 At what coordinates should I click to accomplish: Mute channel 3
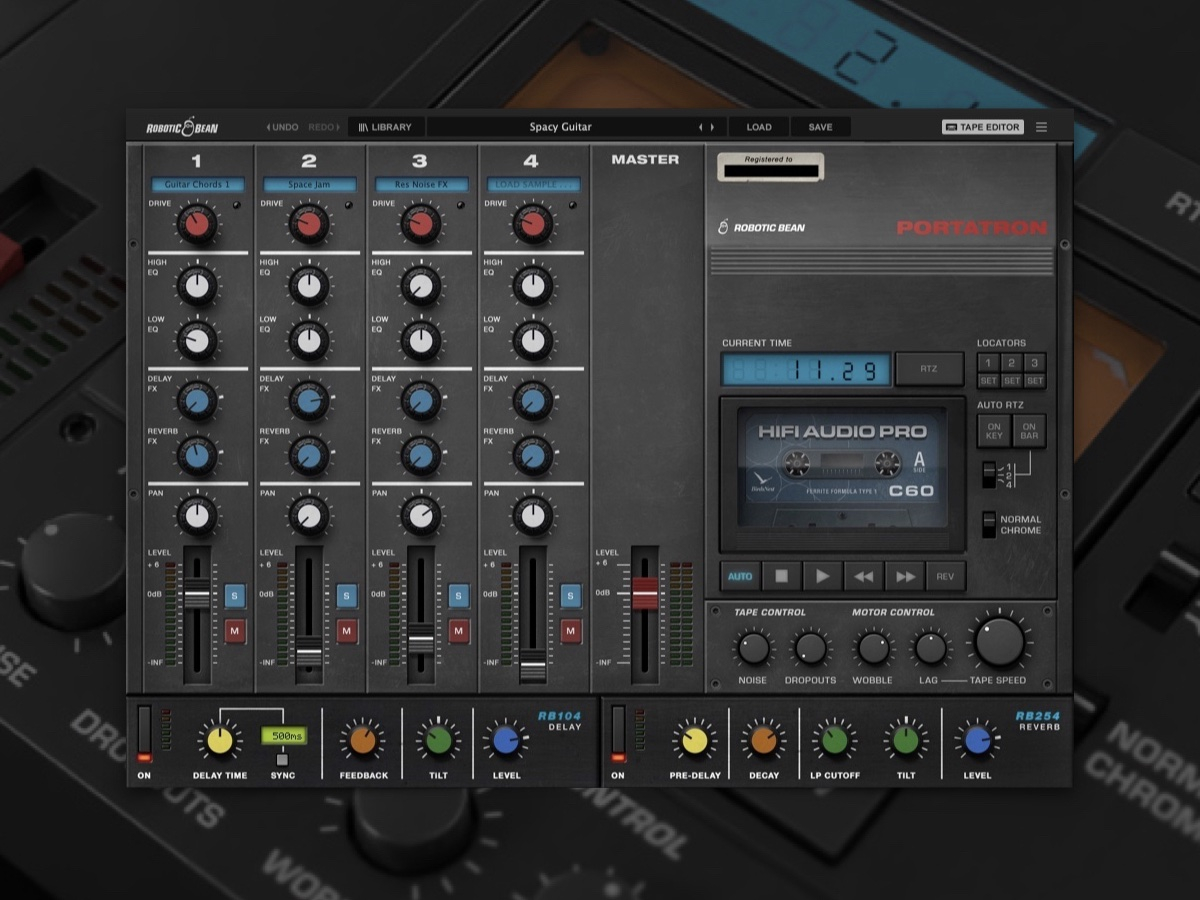click(459, 631)
